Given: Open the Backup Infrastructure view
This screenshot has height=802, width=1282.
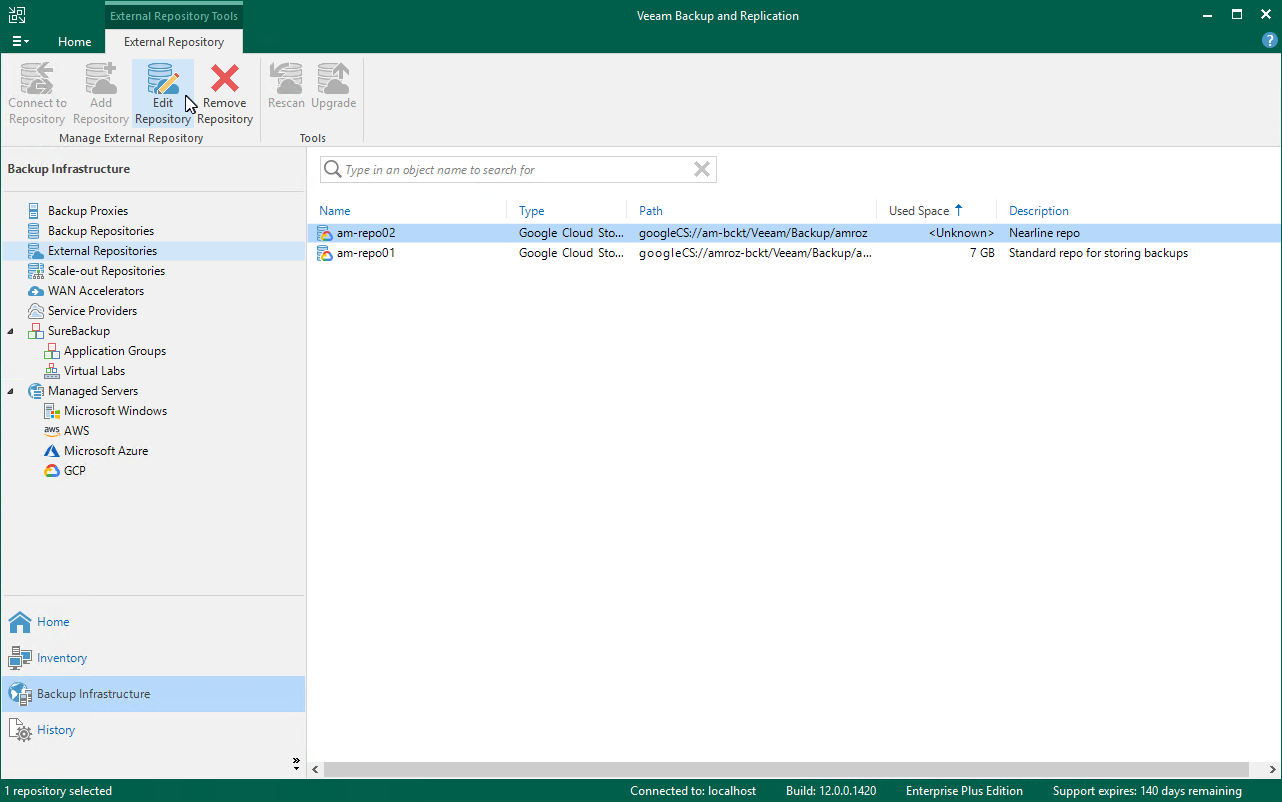Looking at the screenshot, I should 153,694.
